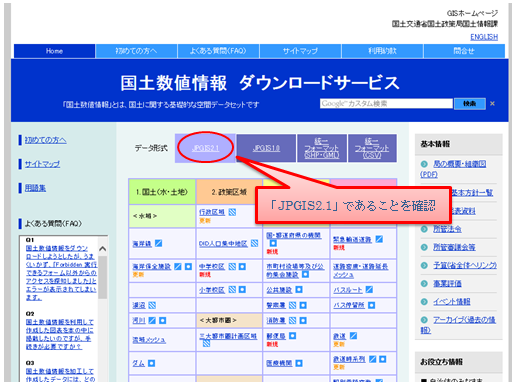This screenshot has height=386, width=514.
Task: Open the 初めての方へ link in the left sidebar
Action: tap(45, 140)
